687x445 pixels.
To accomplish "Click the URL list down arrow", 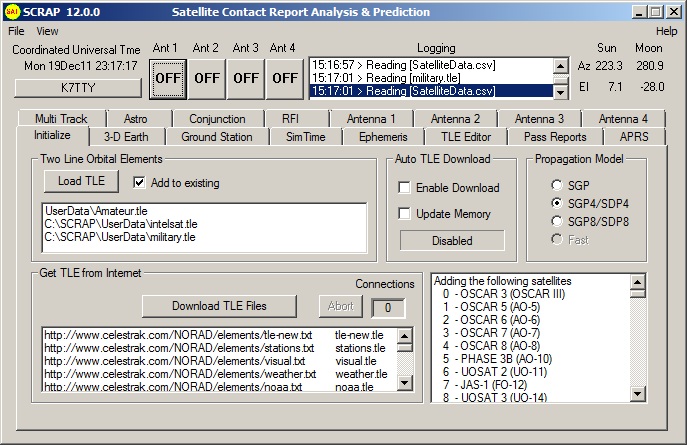I will click(404, 383).
